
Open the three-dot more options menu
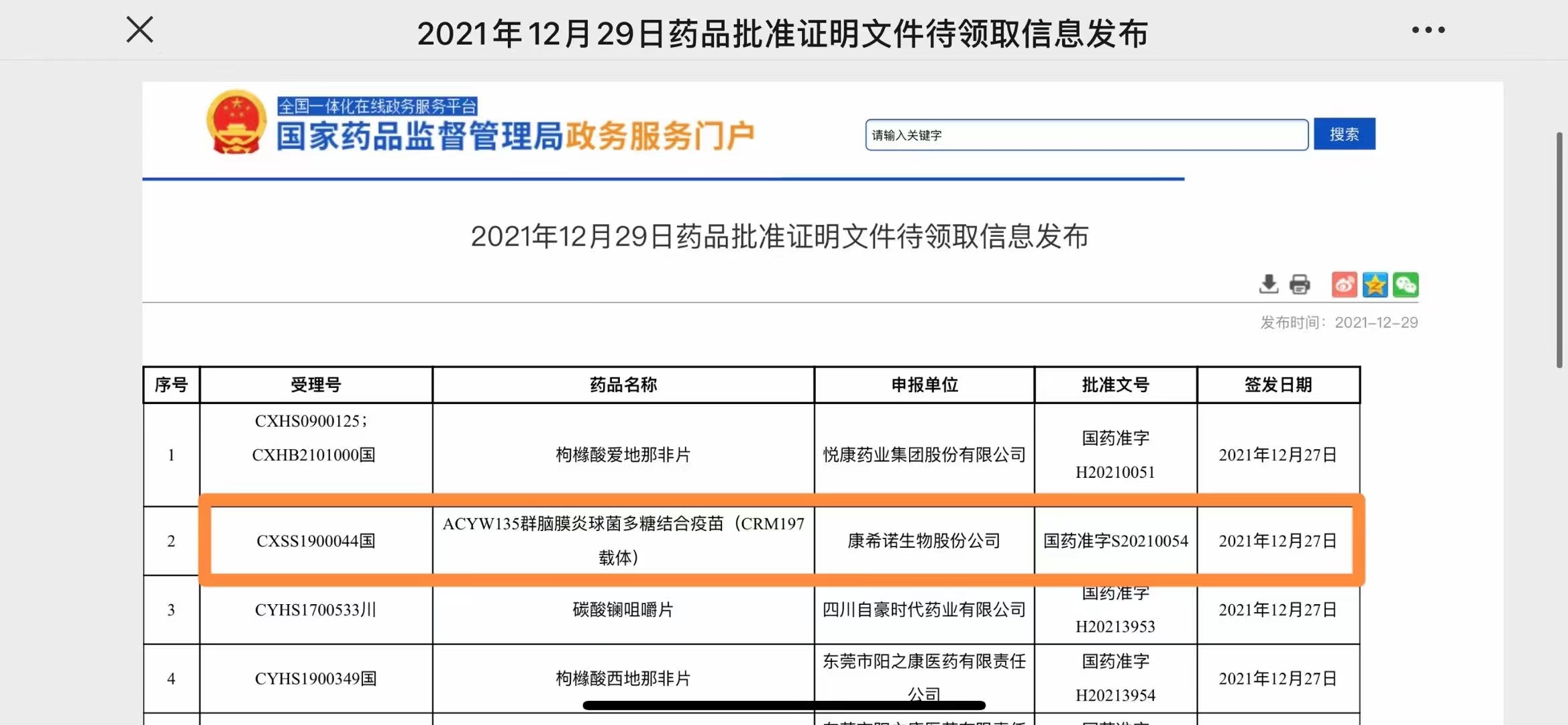pyautogui.click(x=1428, y=30)
